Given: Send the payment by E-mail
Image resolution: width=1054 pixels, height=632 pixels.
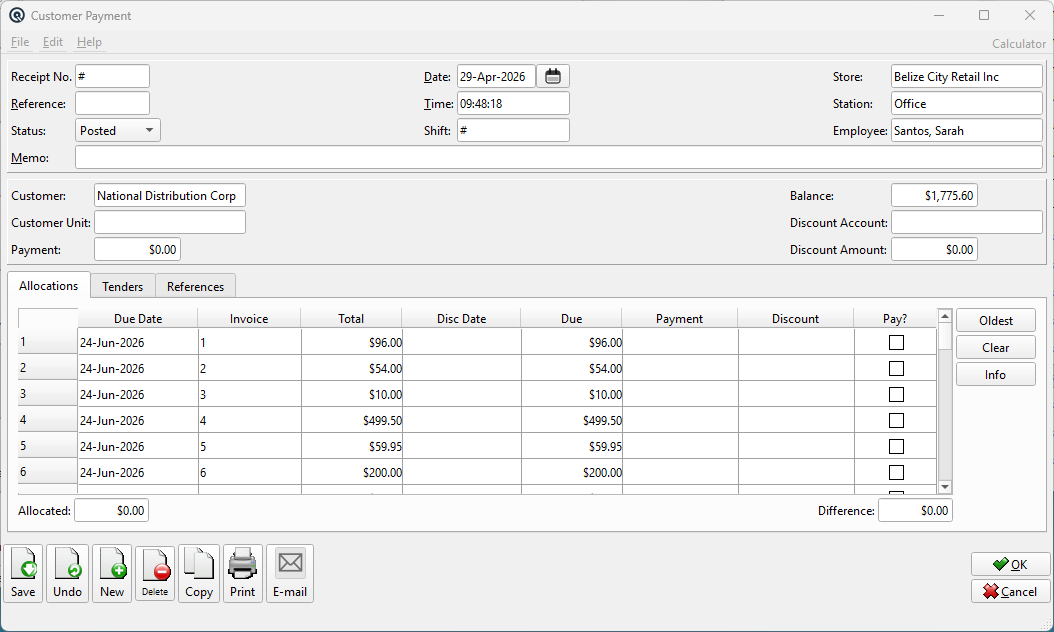Looking at the screenshot, I should [290, 574].
